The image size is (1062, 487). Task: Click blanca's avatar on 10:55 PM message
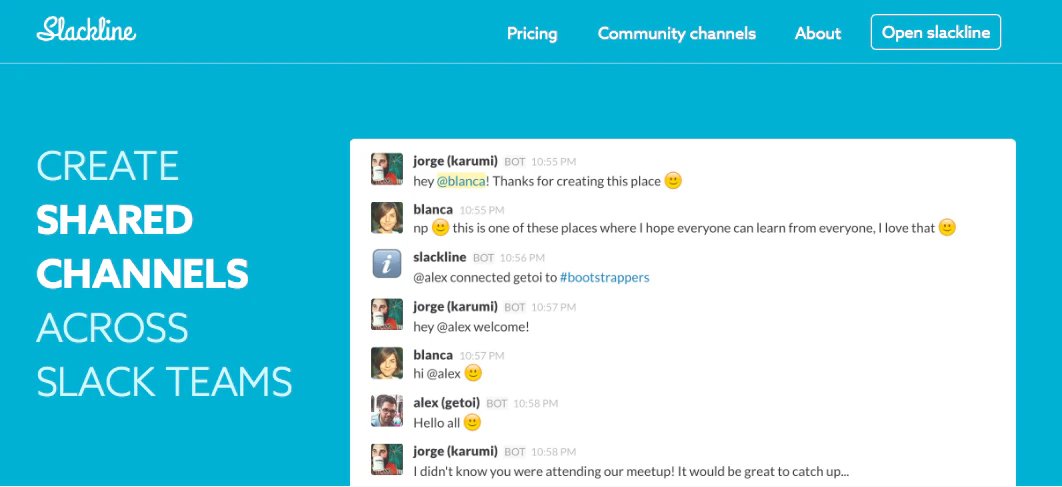pyautogui.click(x=387, y=217)
